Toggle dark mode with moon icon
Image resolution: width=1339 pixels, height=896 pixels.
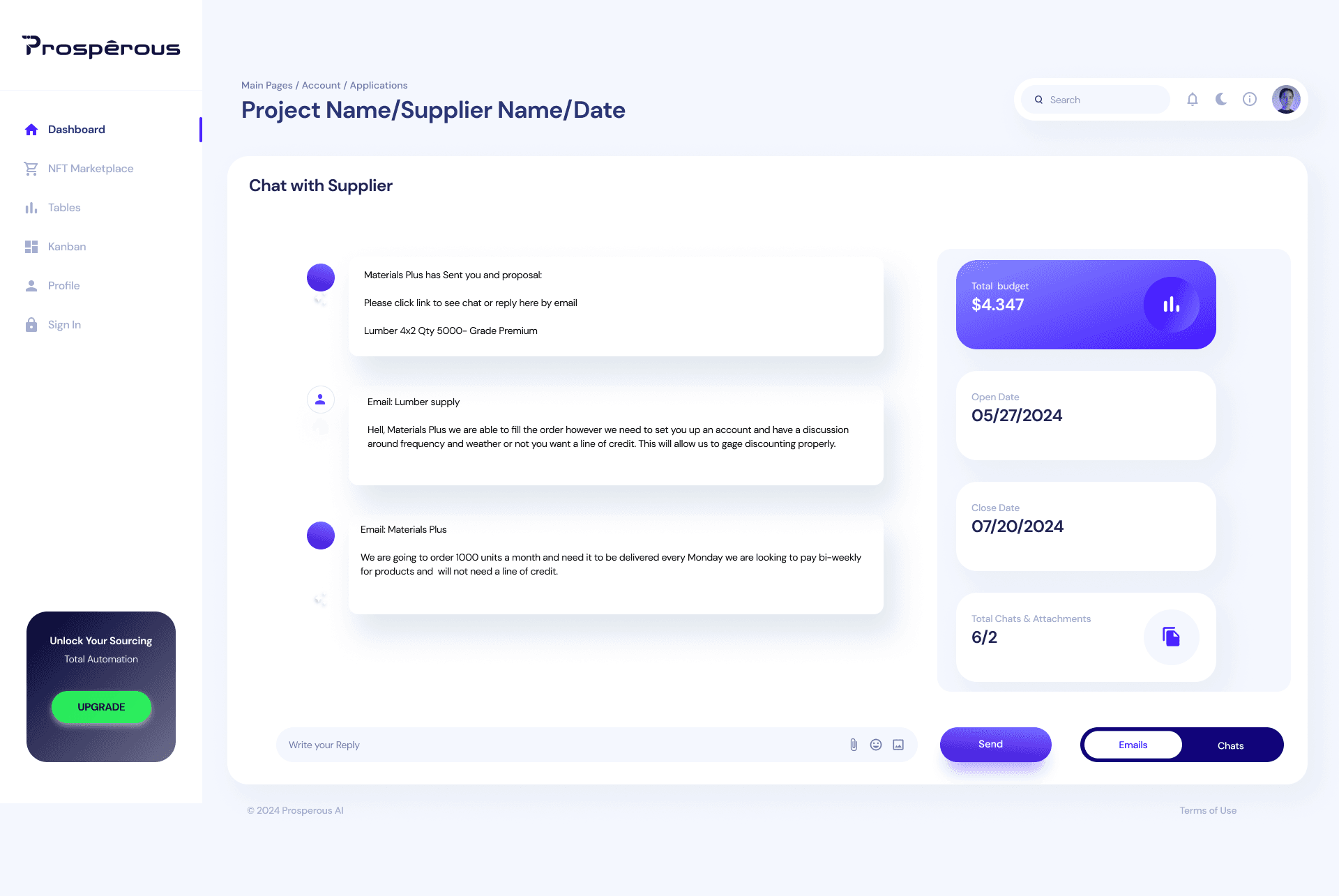[1221, 99]
